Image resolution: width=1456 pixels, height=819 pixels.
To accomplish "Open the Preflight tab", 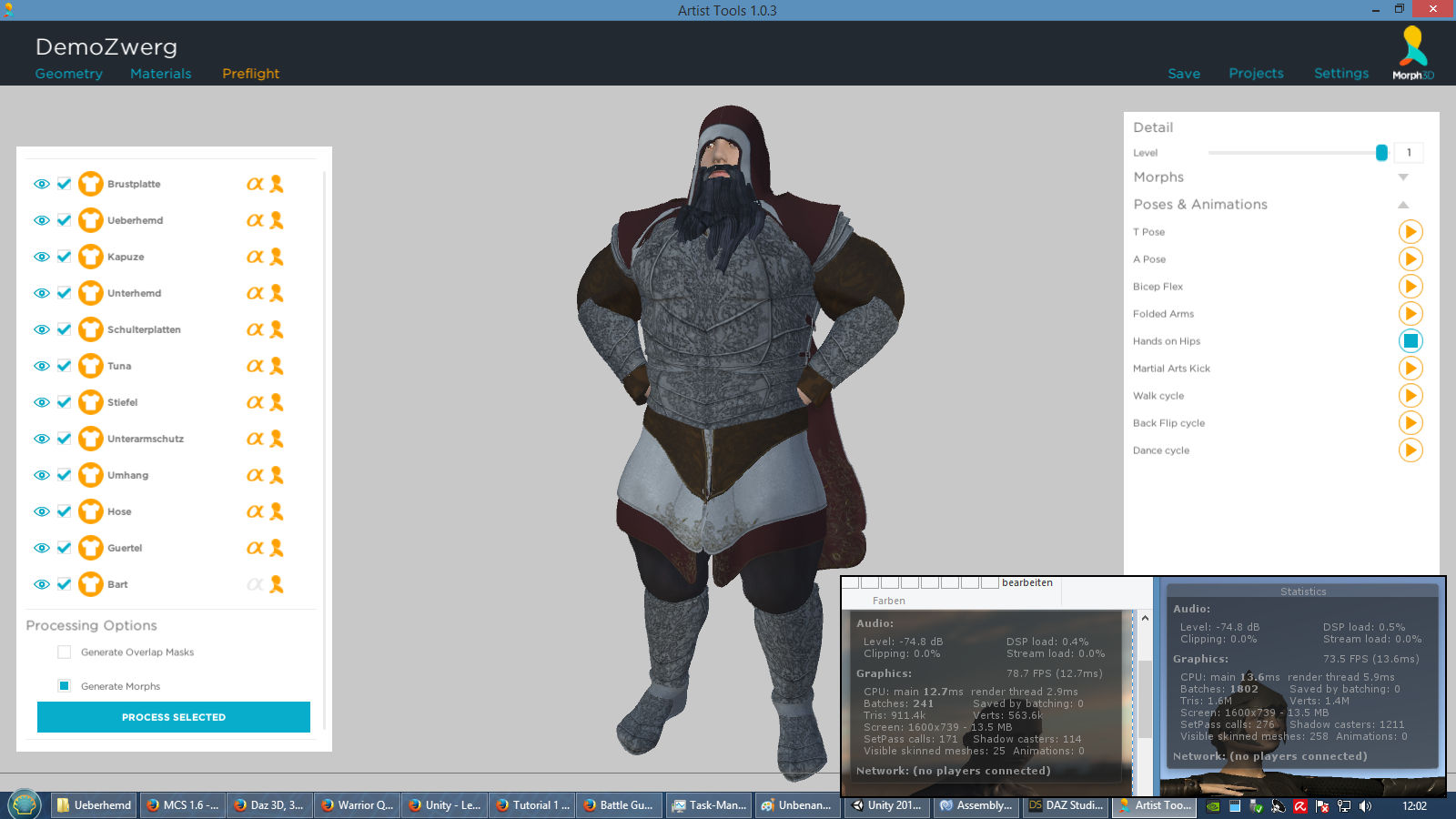I will (250, 74).
